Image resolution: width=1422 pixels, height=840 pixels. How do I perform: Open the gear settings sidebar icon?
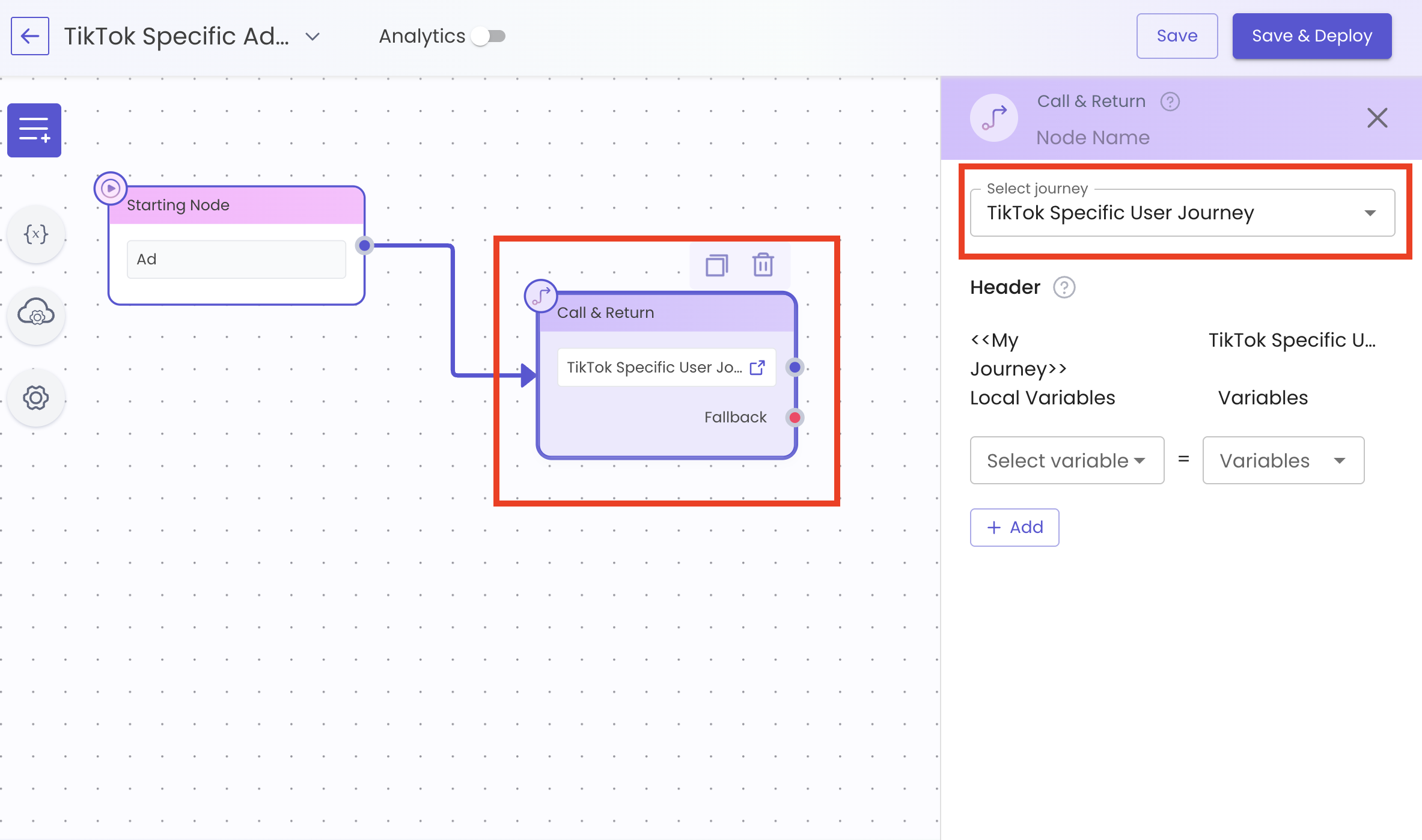(36, 398)
